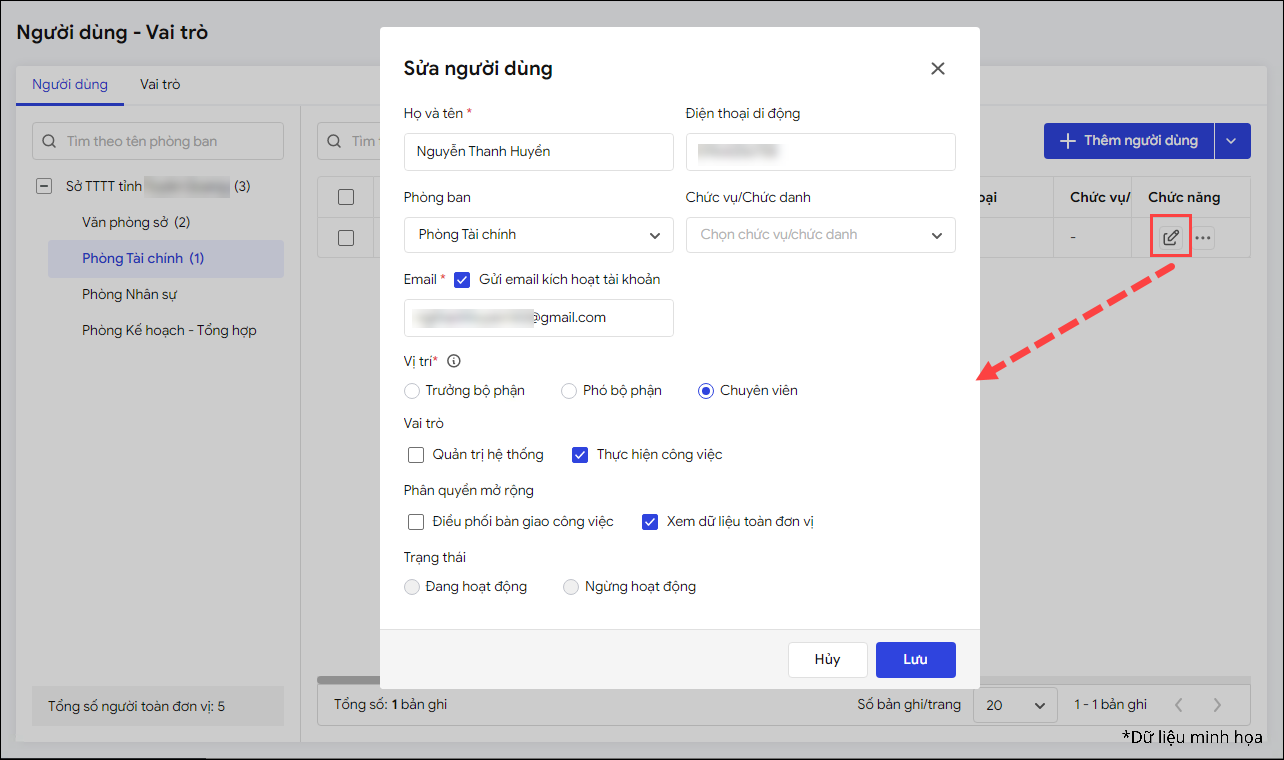Click the plus Thêm người dùng button
The image size is (1284, 760).
(1129, 141)
